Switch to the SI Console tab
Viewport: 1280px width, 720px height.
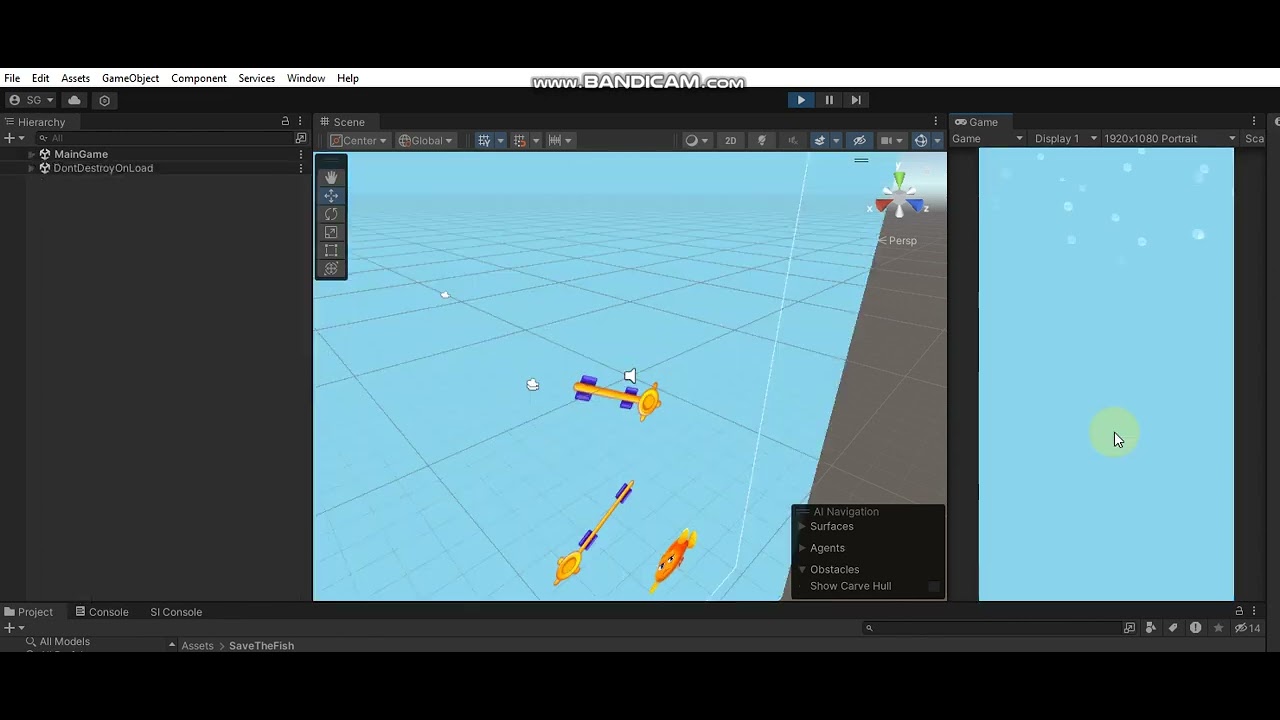176,612
